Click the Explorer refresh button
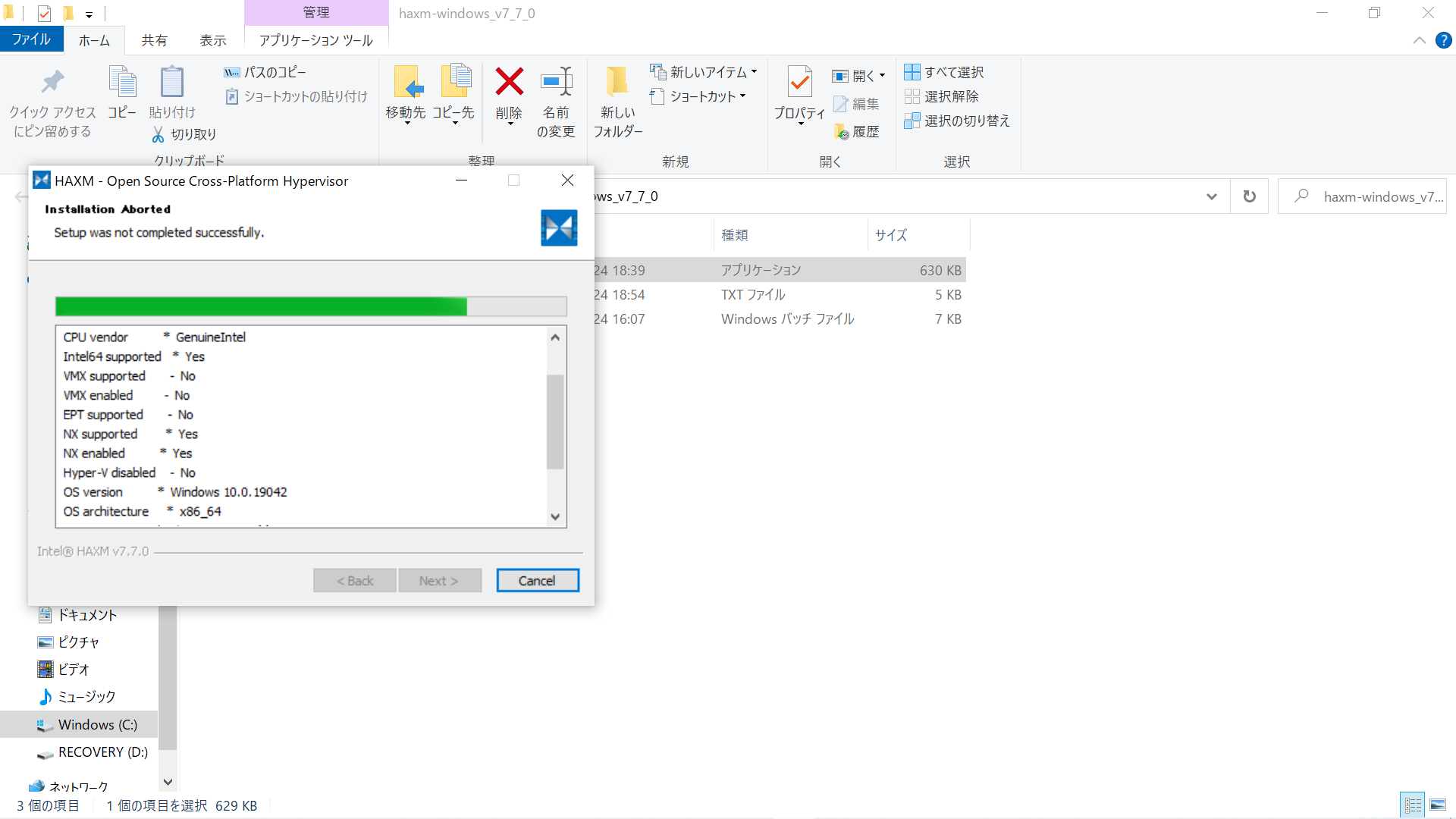Image resolution: width=1456 pixels, height=819 pixels. coord(1249,196)
